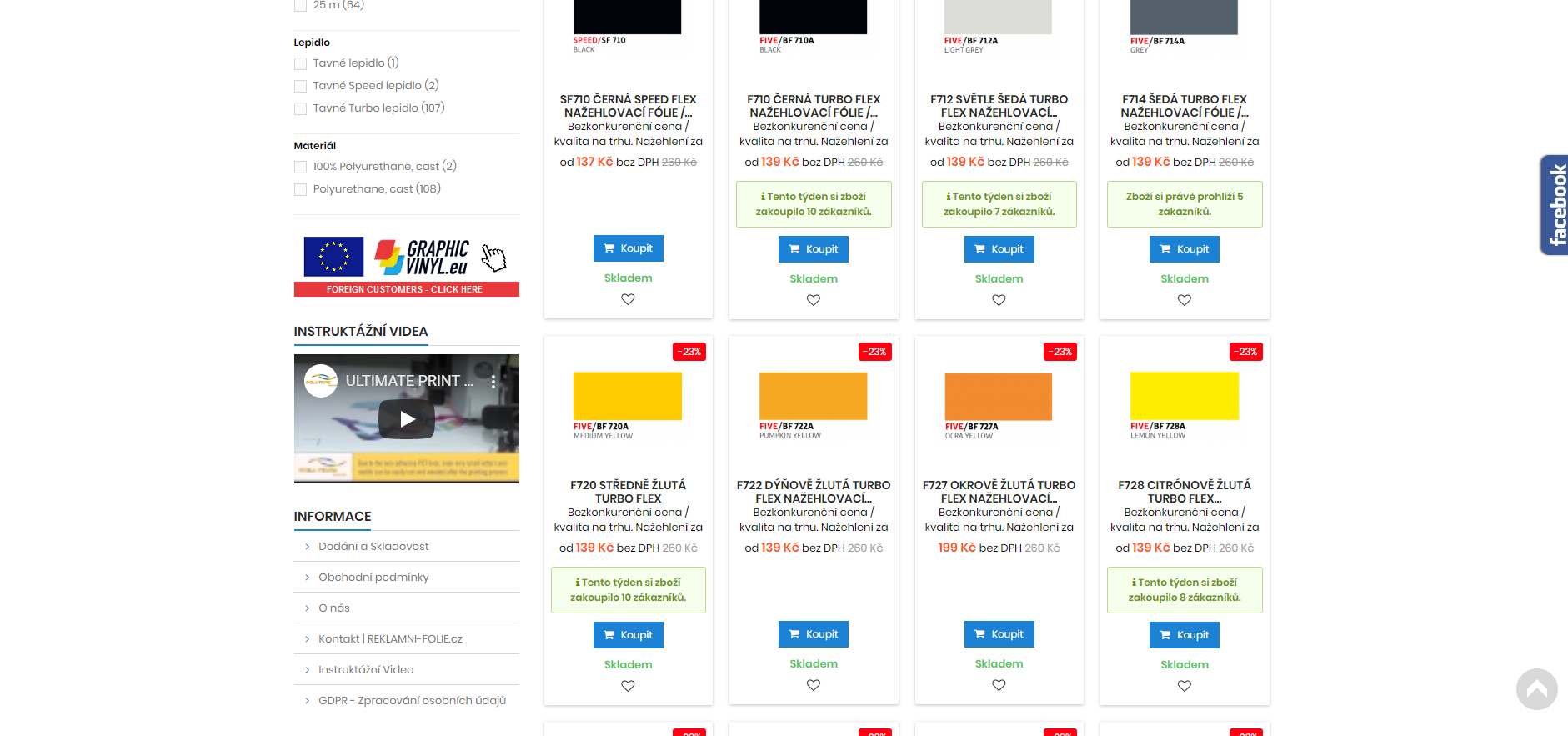Play the Ultimate Print instructional video
Viewport: 1568px width, 736px height.
[407, 419]
